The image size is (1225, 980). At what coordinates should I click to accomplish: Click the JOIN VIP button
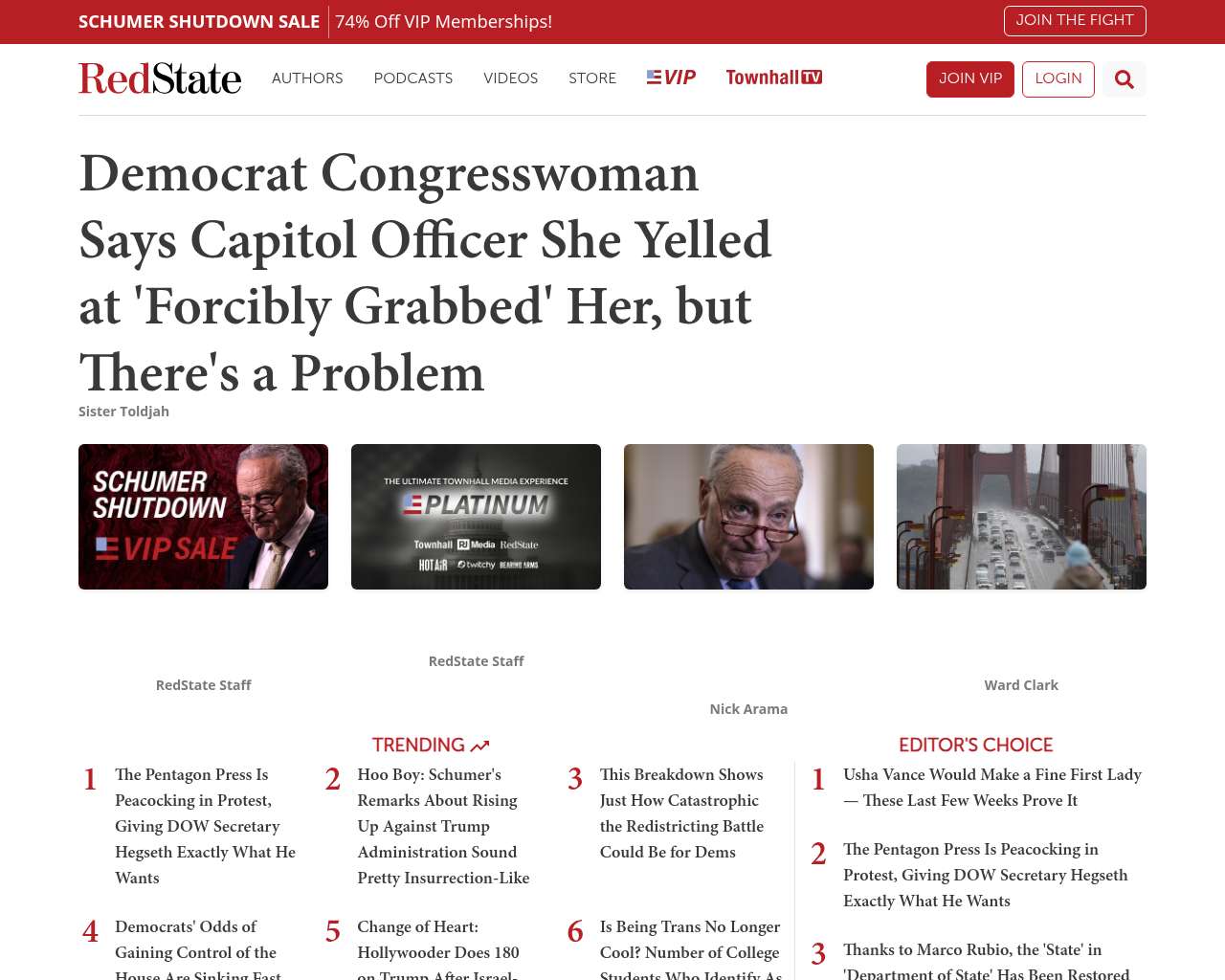point(970,79)
